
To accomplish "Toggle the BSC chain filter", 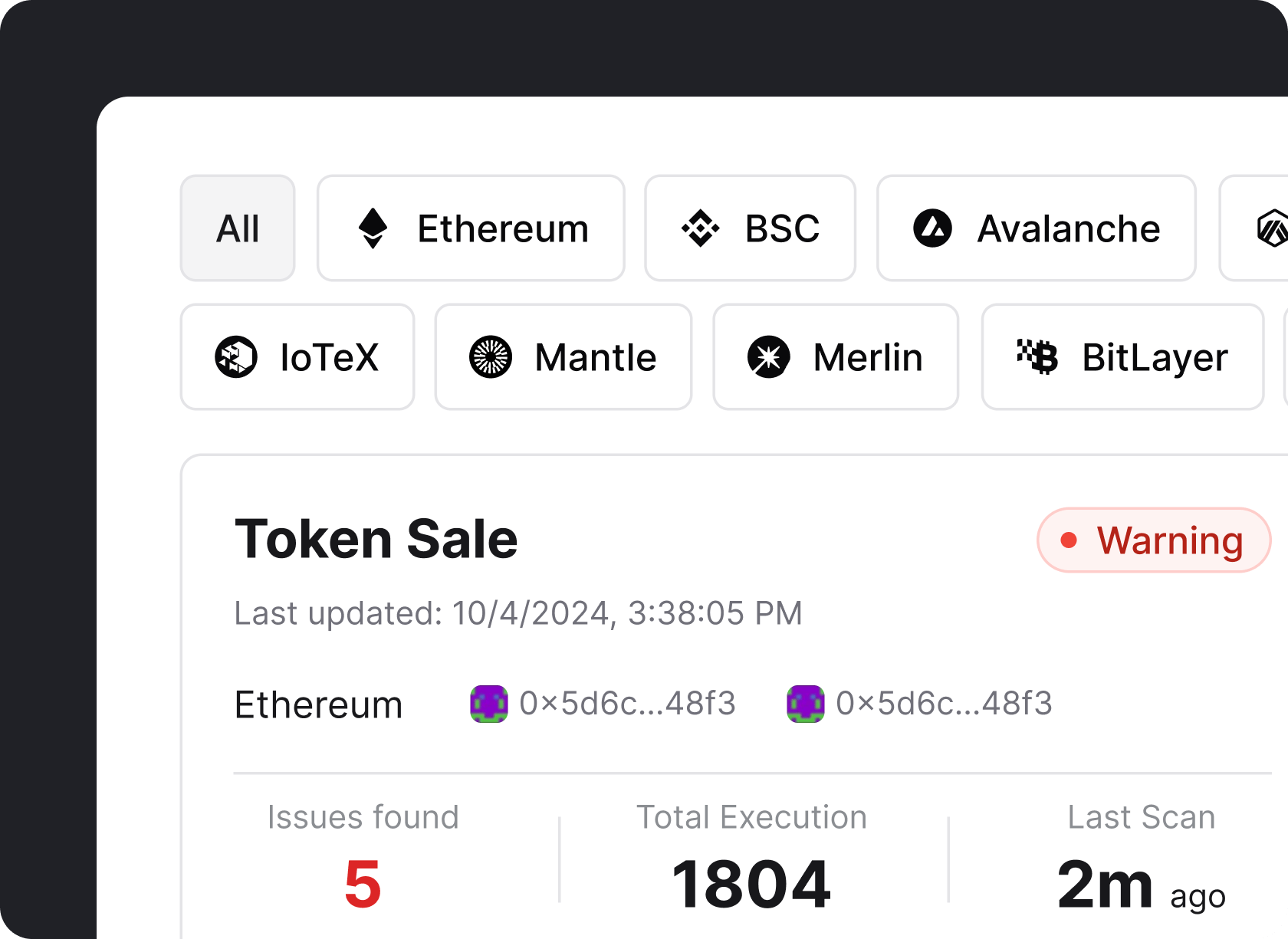I will pos(750,228).
